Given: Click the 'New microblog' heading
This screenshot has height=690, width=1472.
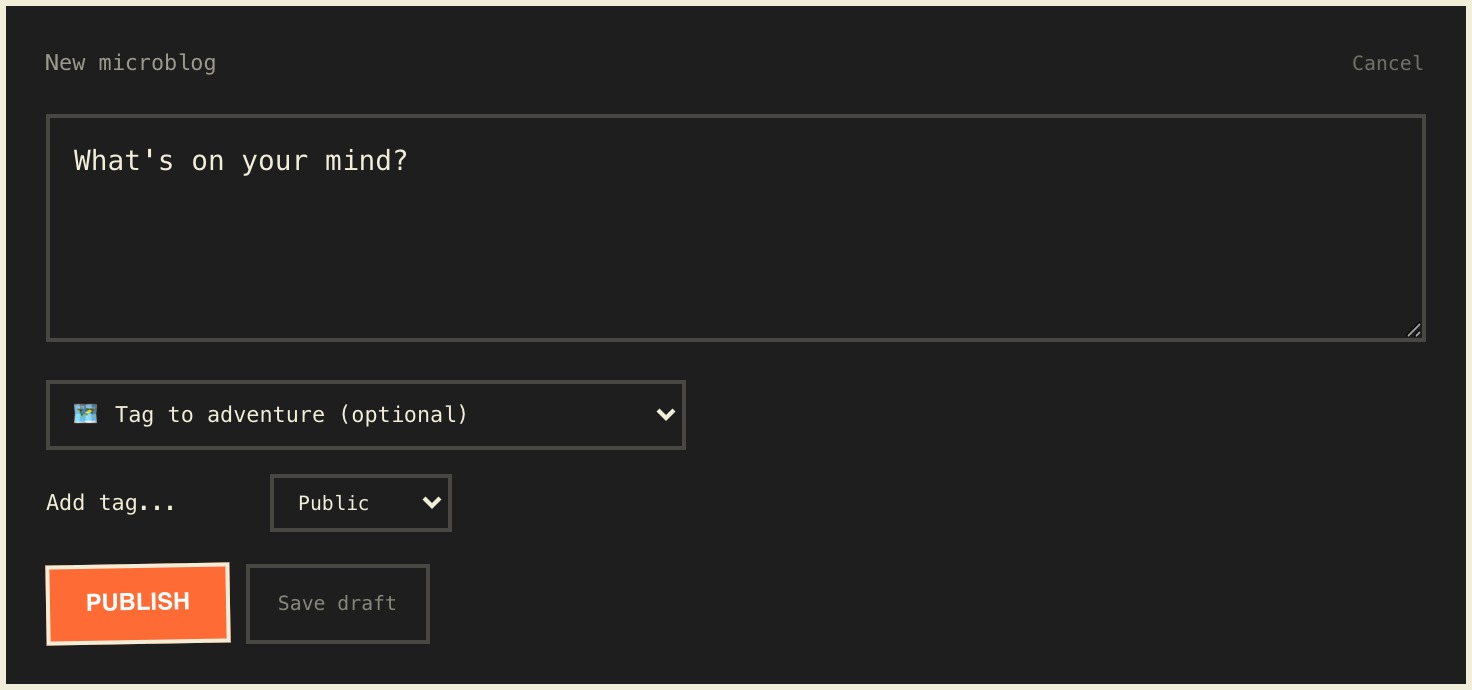Looking at the screenshot, I should click(x=130, y=62).
